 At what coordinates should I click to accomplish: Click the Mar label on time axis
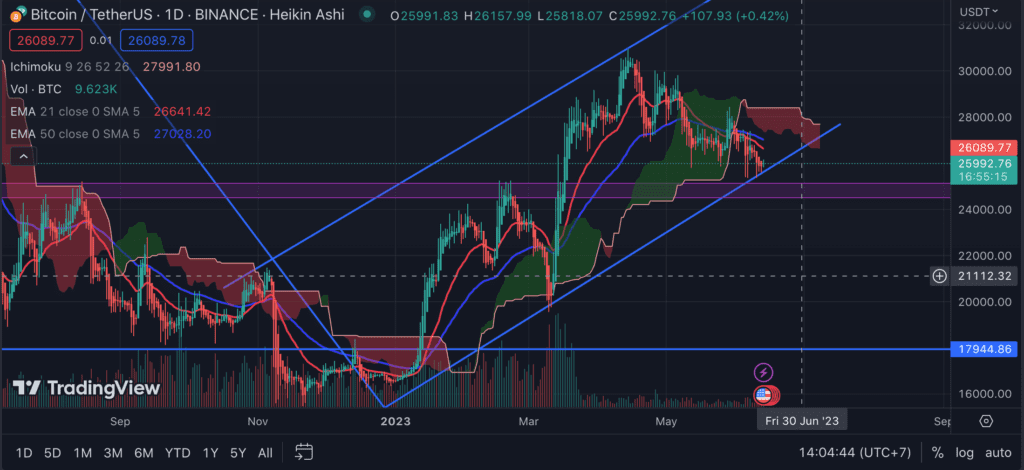point(528,422)
